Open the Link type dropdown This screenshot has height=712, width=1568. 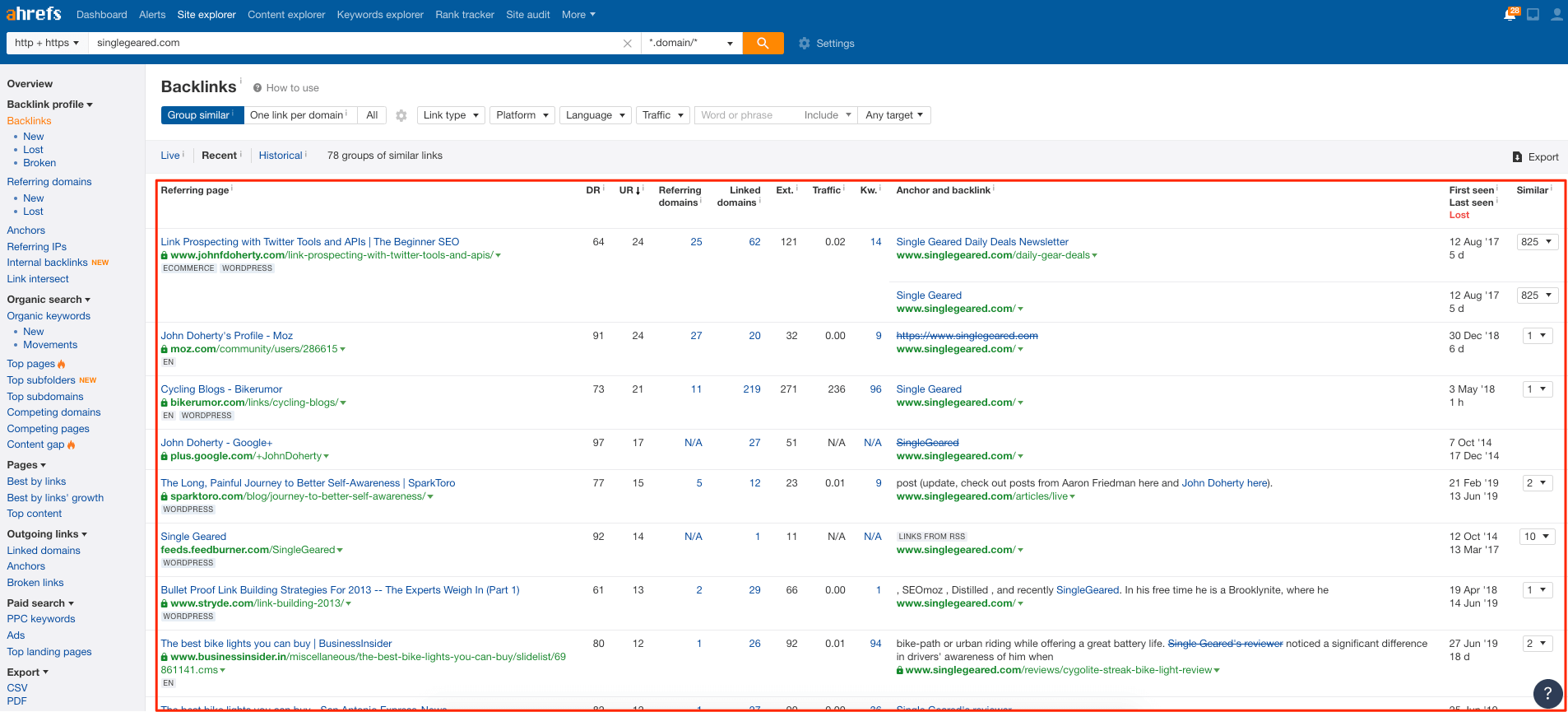(451, 115)
